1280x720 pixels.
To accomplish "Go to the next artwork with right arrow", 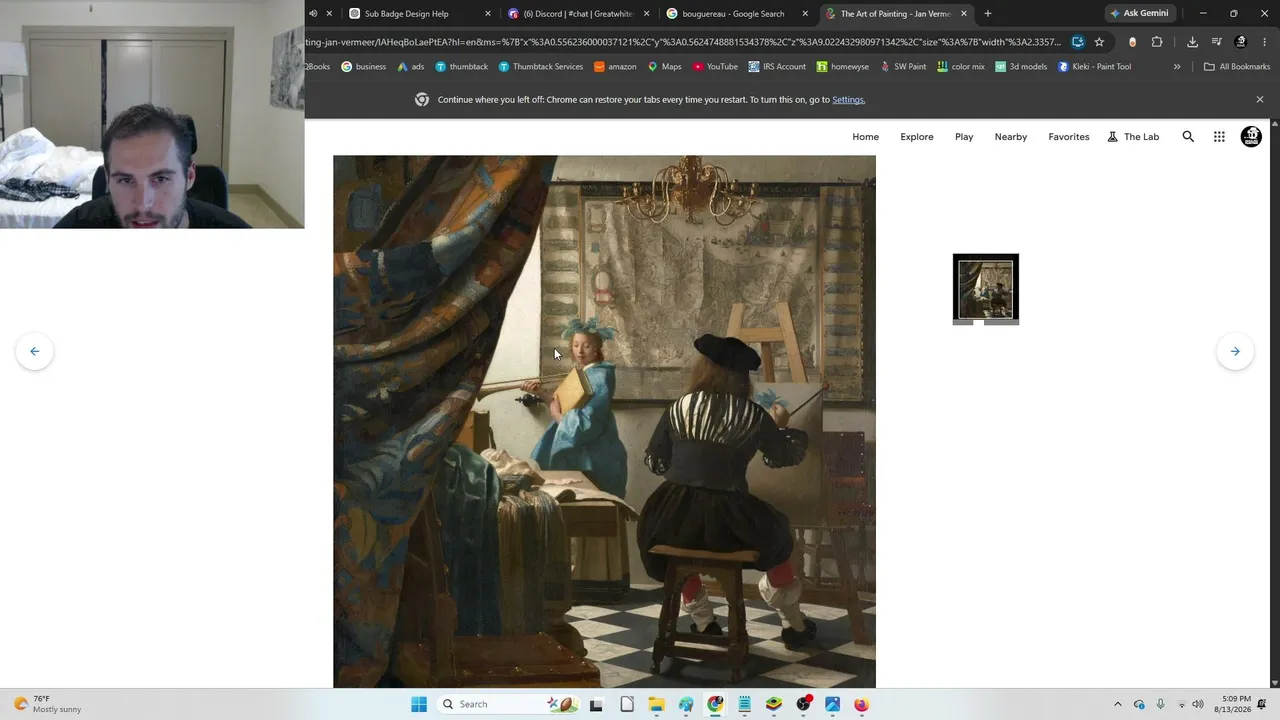I will 1235,351.
